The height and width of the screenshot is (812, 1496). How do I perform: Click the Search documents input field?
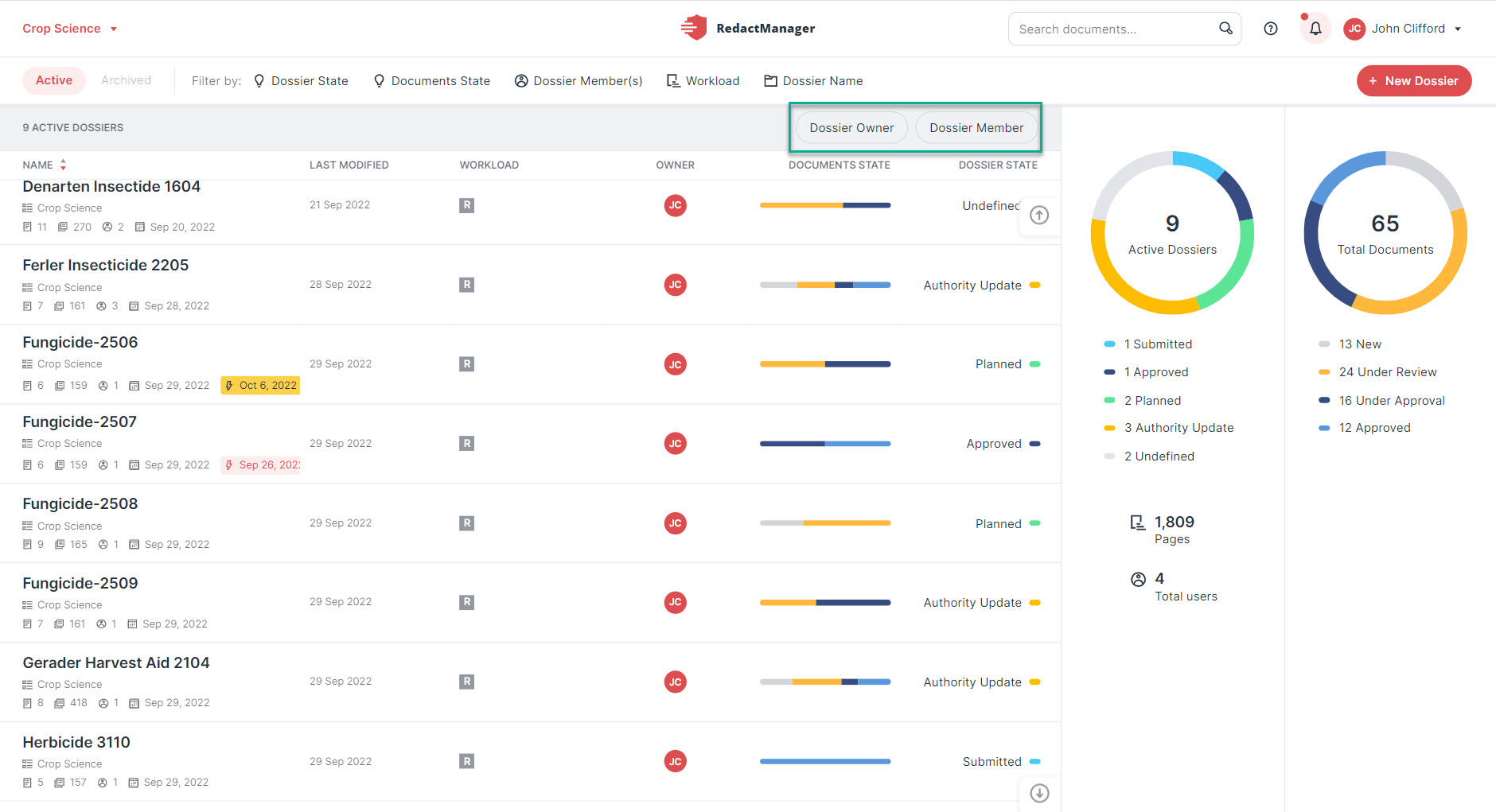[1114, 29]
